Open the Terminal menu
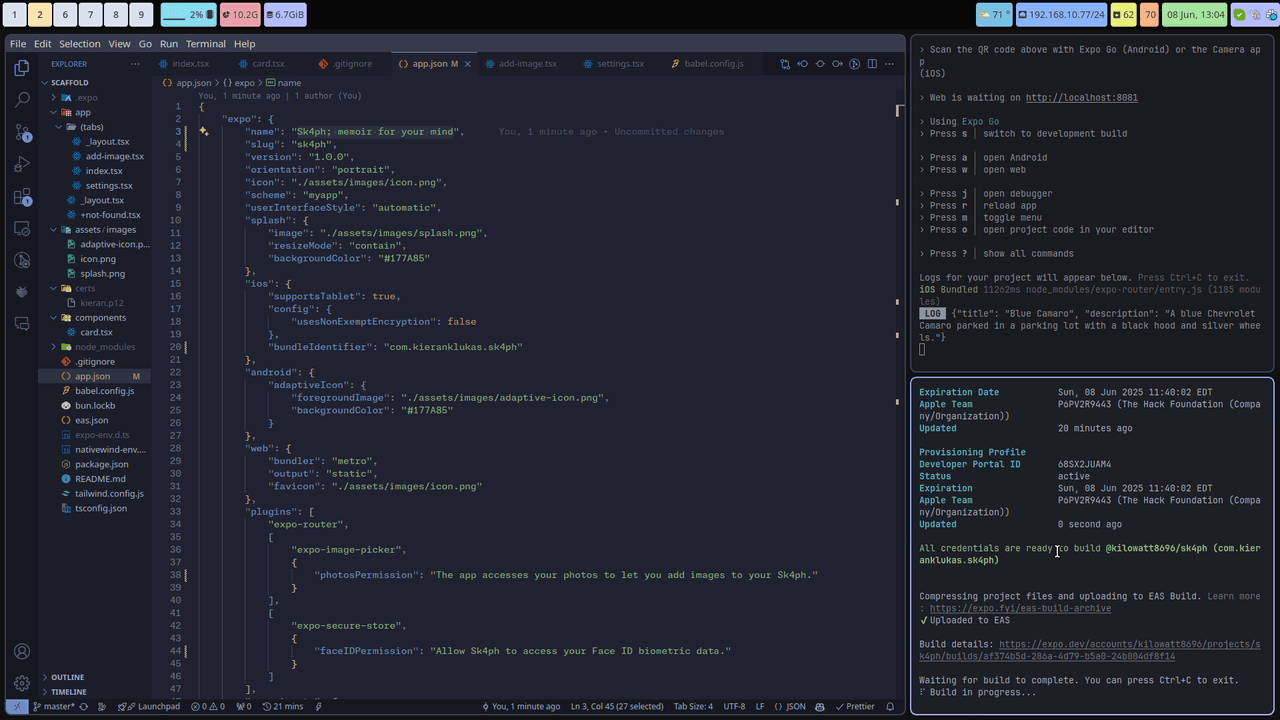 click(205, 44)
